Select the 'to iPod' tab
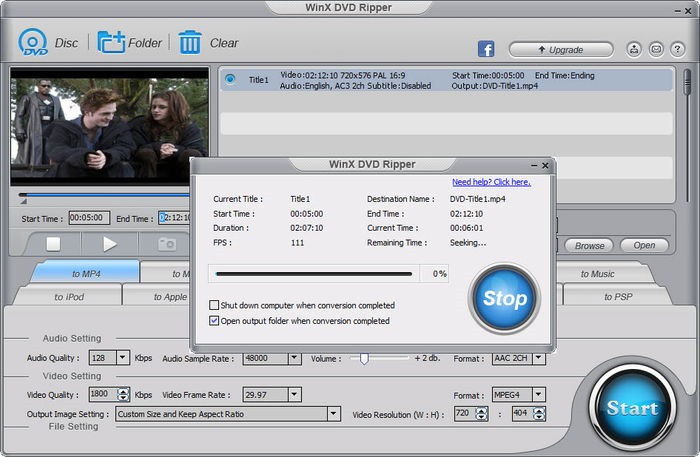The width and height of the screenshot is (700, 457). 68,296
